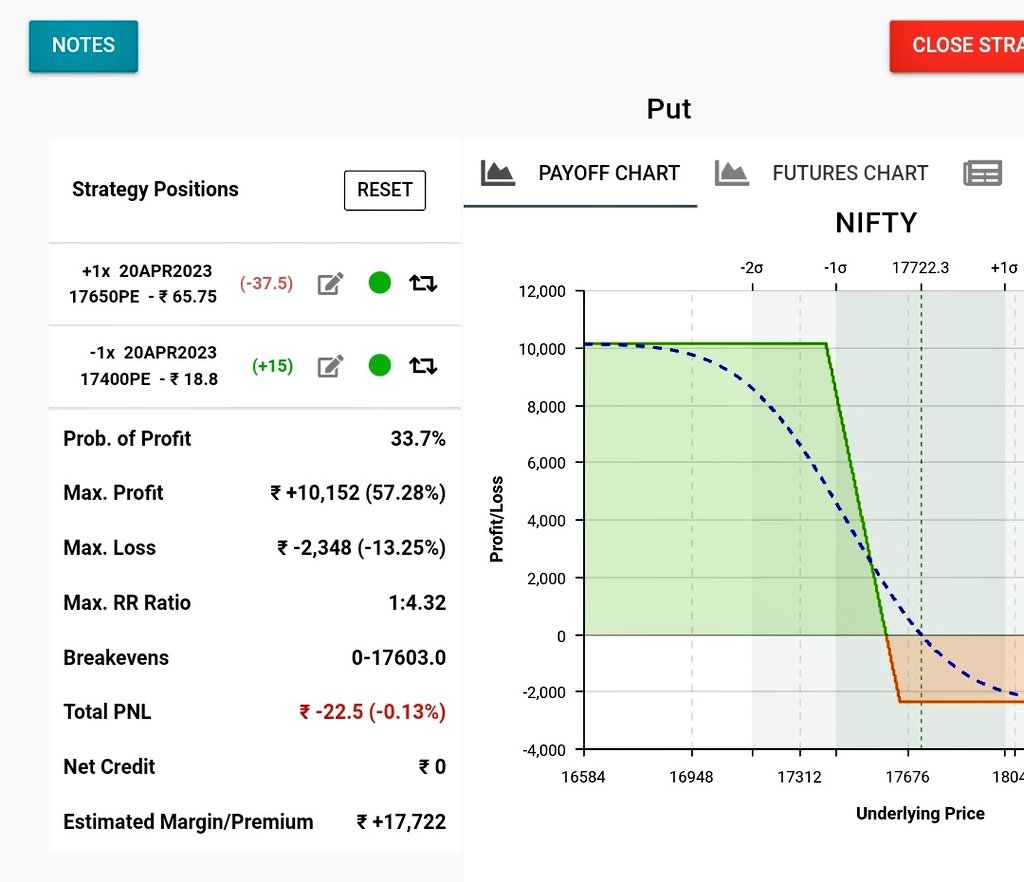Open the table view icon at top right
This screenshot has height=882, width=1024.
(x=982, y=172)
